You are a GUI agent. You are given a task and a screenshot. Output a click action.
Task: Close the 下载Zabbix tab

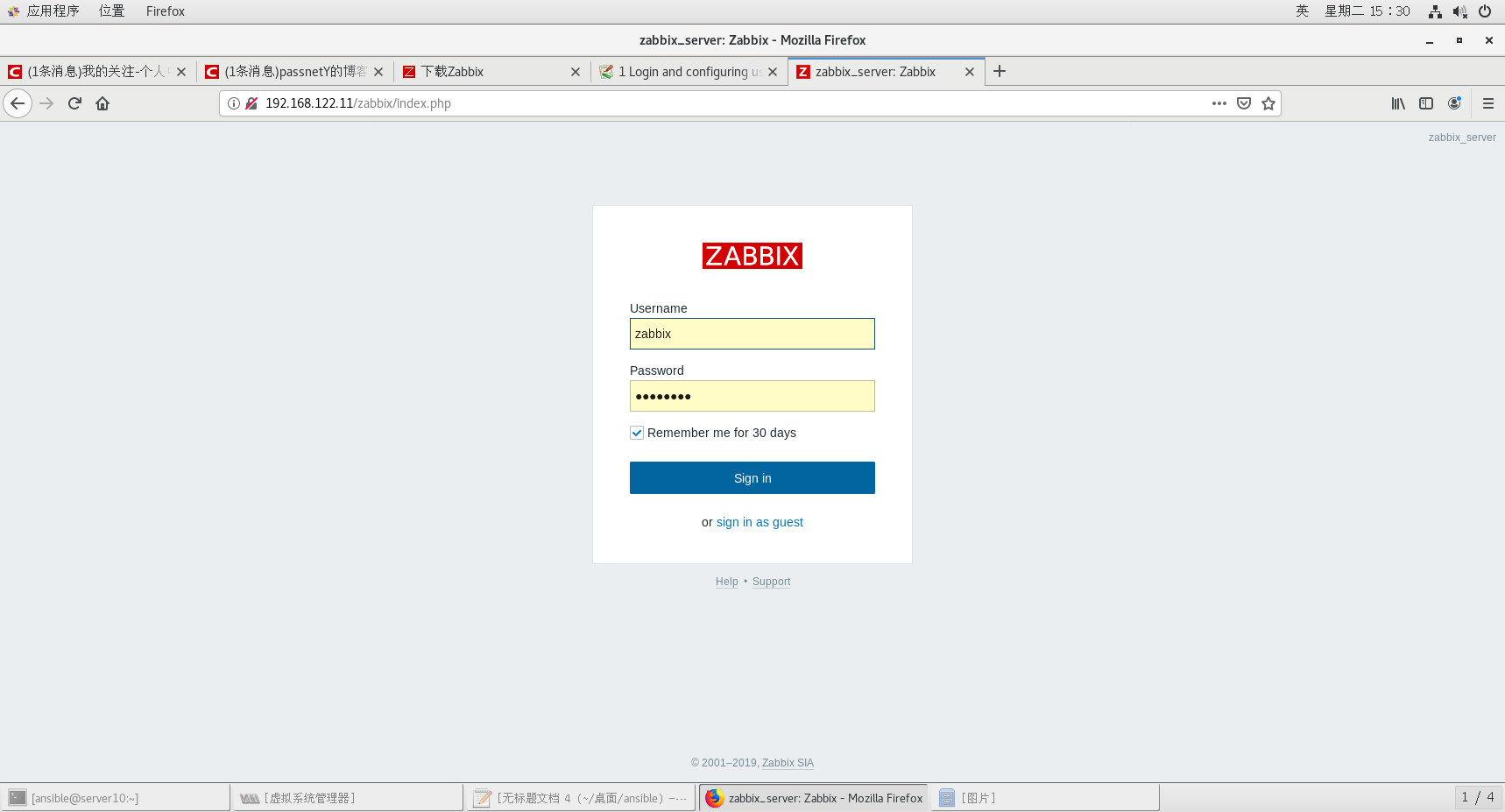576,72
